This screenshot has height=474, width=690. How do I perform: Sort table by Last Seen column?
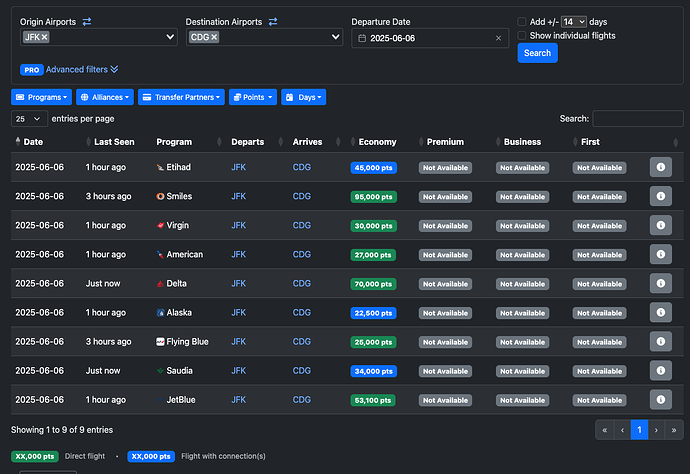[114, 142]
